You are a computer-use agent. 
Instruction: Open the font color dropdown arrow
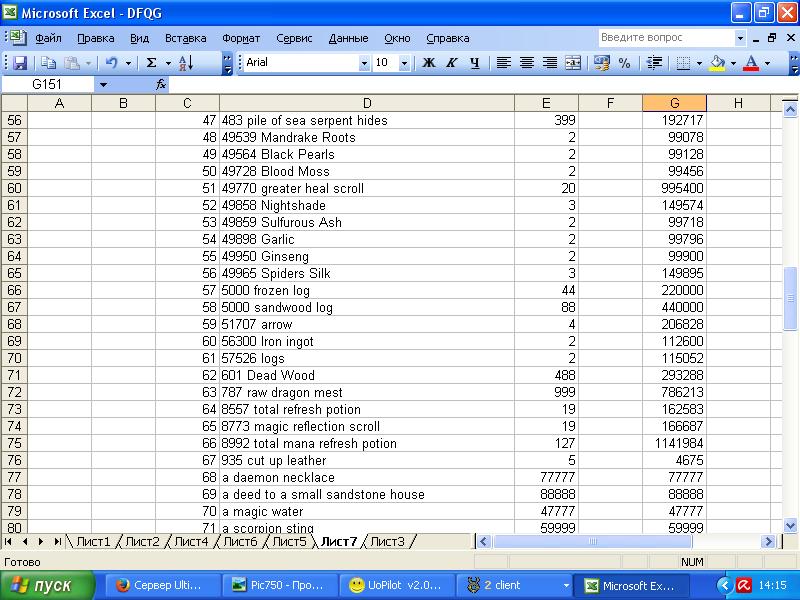(767, 63)
